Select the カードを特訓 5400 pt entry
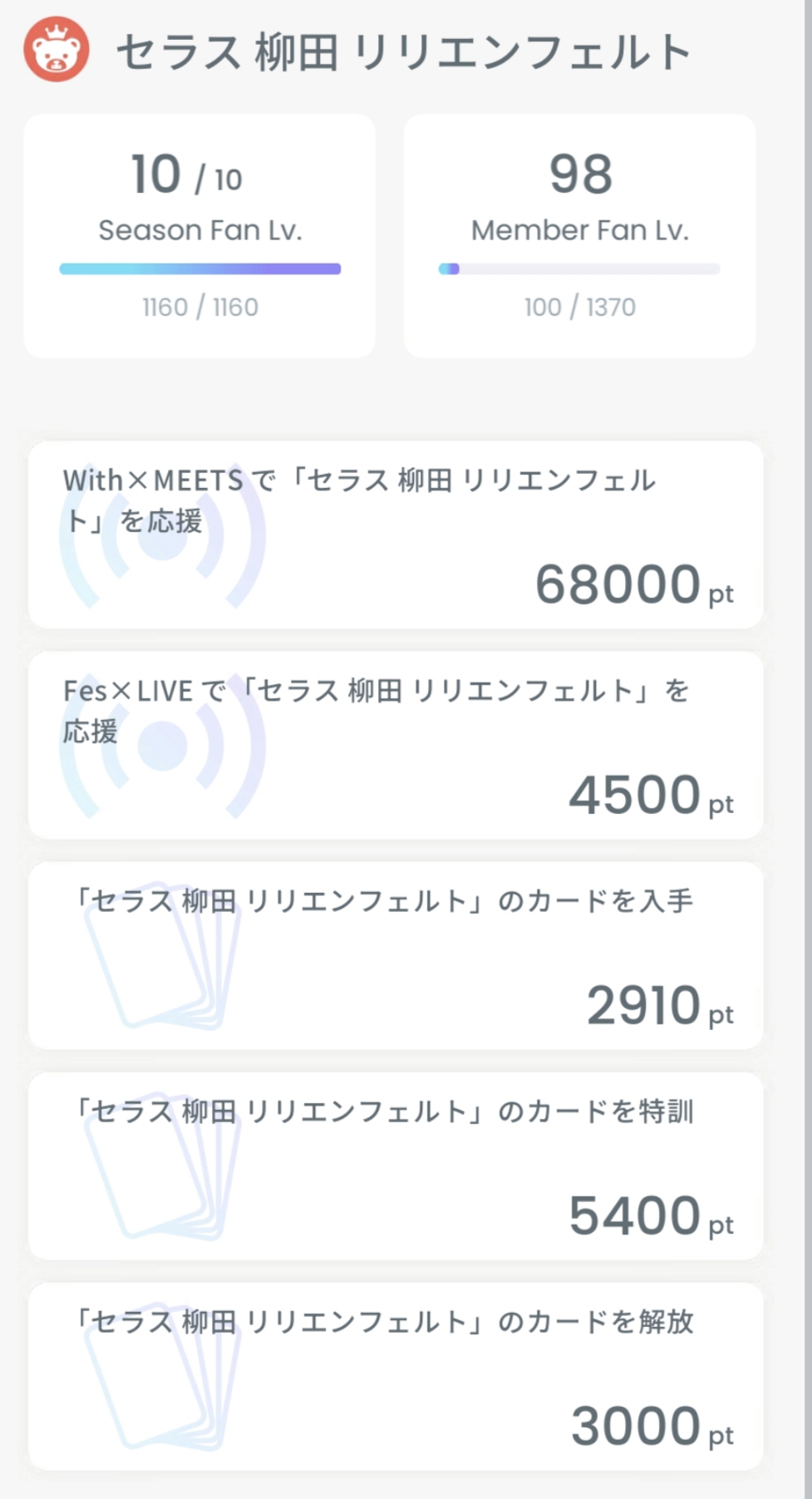 (x=396, y=1166)
